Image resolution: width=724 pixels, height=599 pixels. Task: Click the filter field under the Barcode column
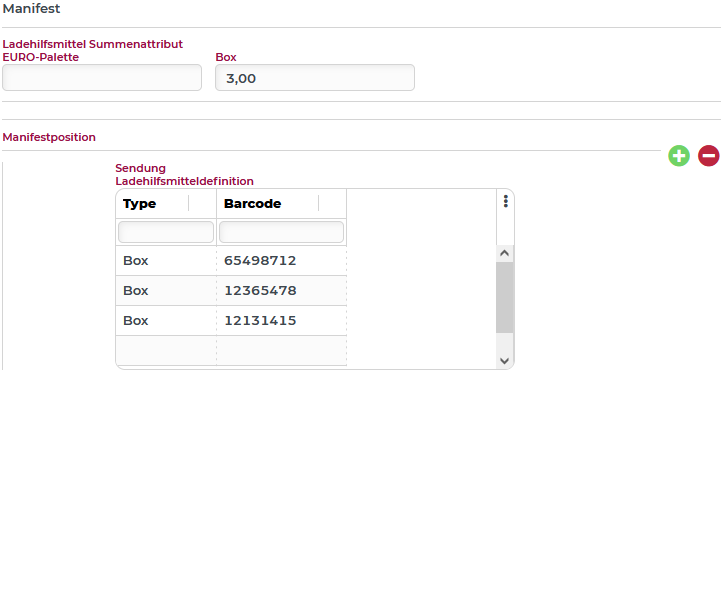point(281,232)
